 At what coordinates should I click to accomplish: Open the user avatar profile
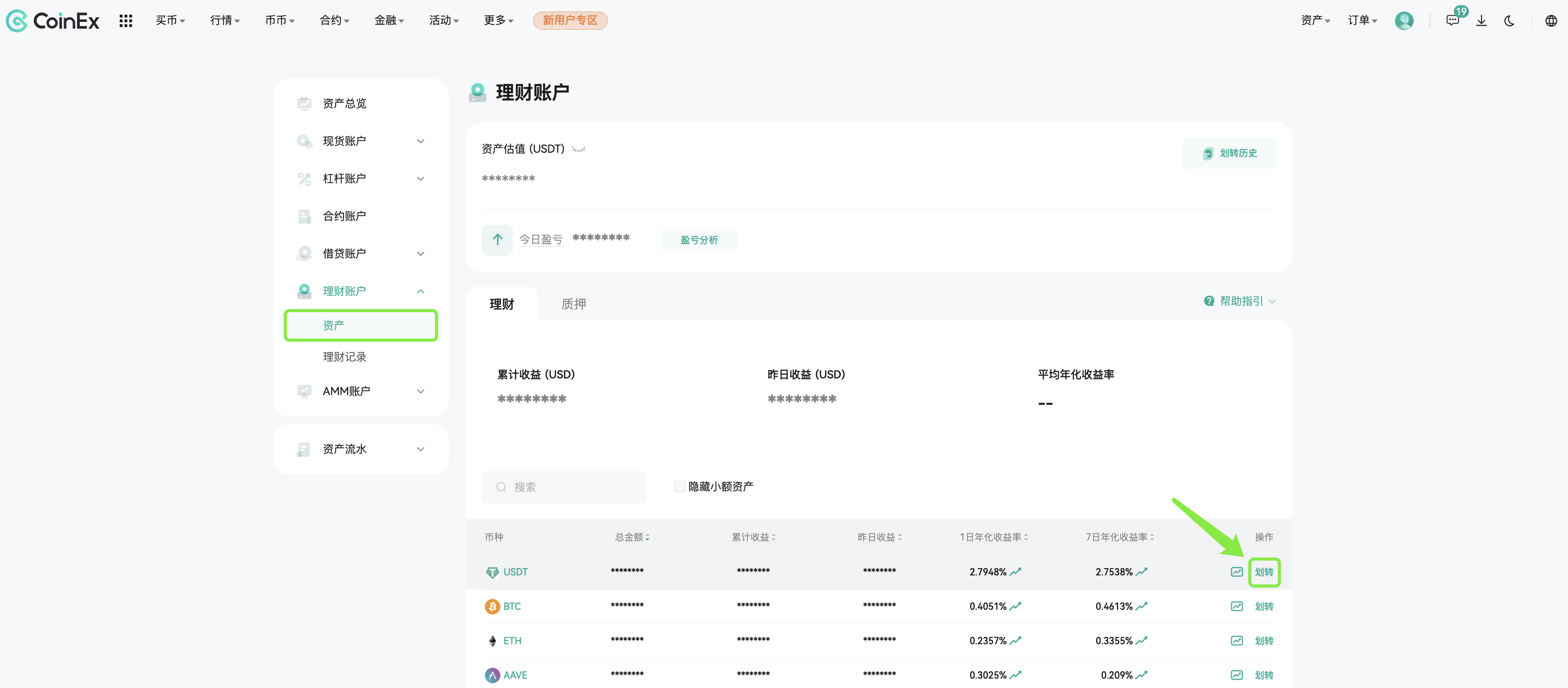click(1404, 21)
